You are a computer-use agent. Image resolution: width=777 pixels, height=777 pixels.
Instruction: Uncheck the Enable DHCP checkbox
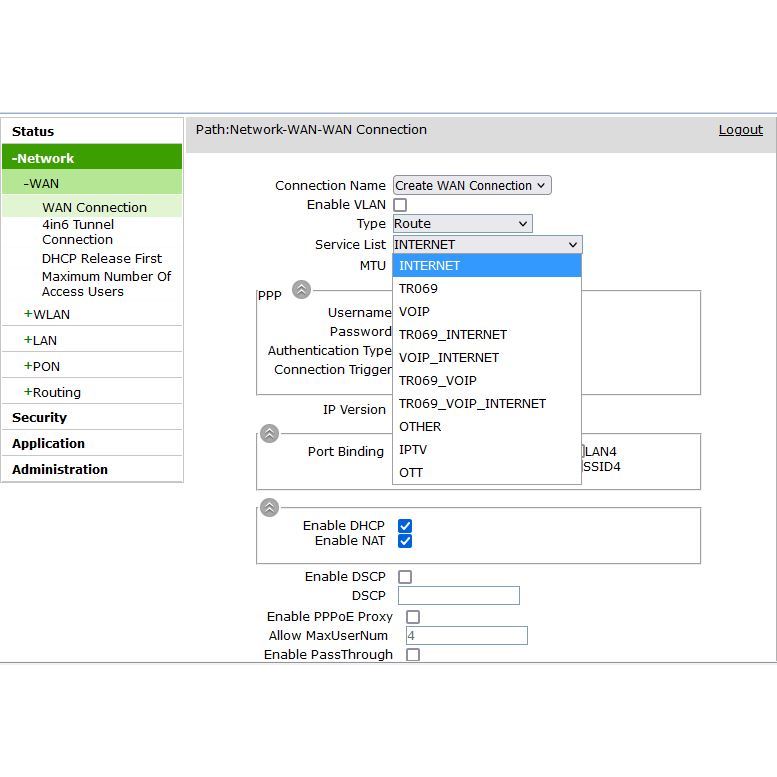(x=405, y=526)
